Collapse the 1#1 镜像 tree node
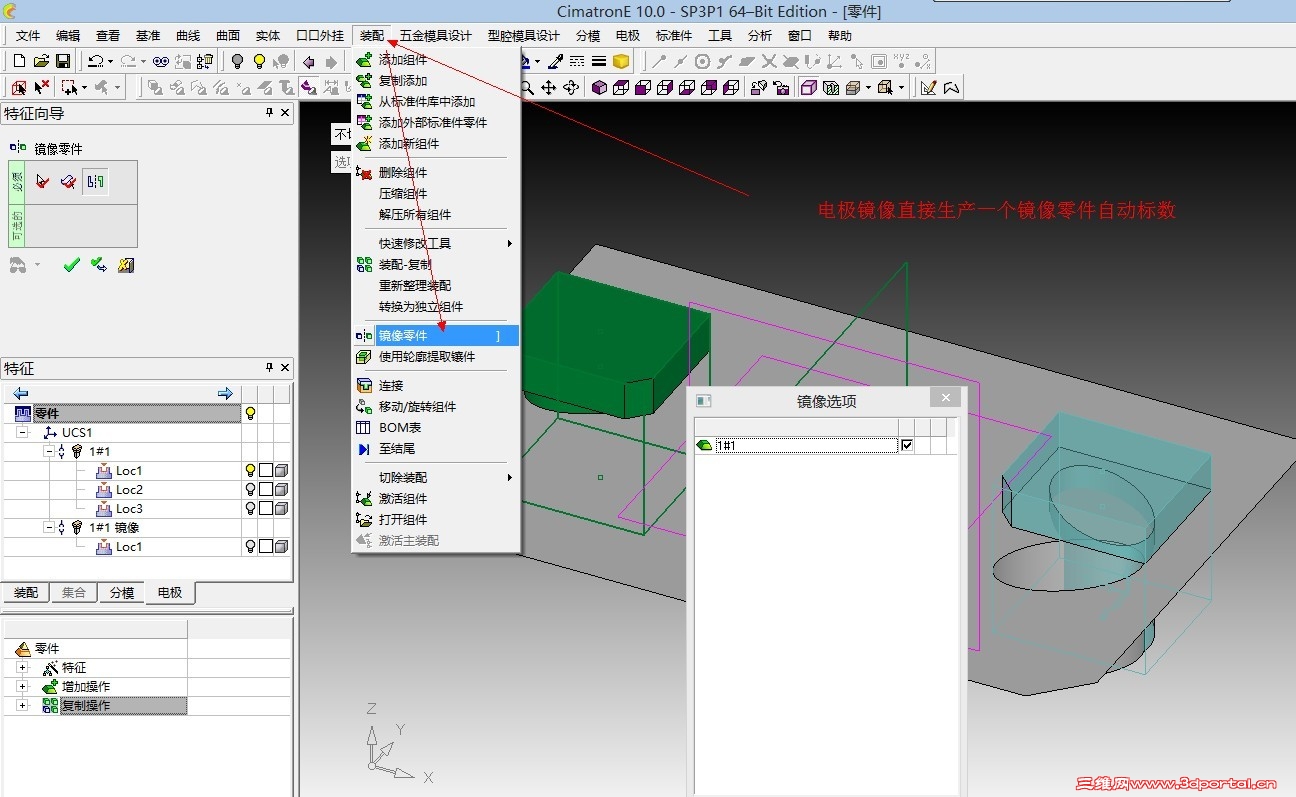This screenshot has height=797, width=1296. 49,527
